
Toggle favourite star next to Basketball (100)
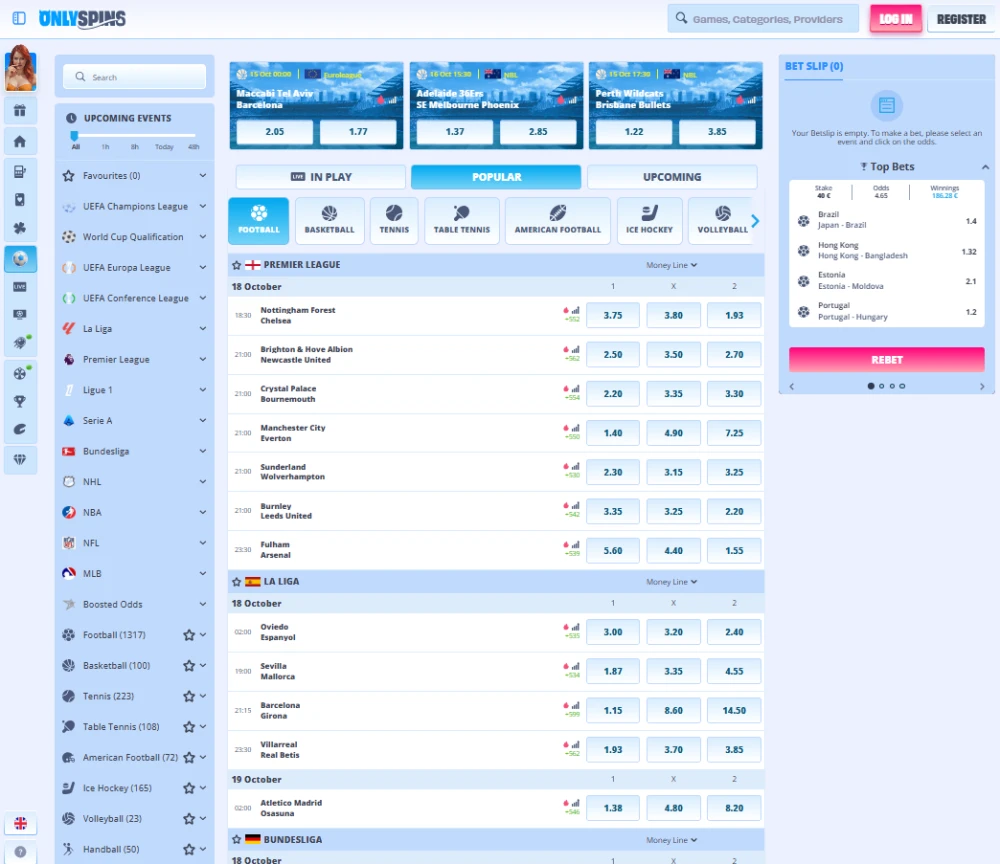188,666
